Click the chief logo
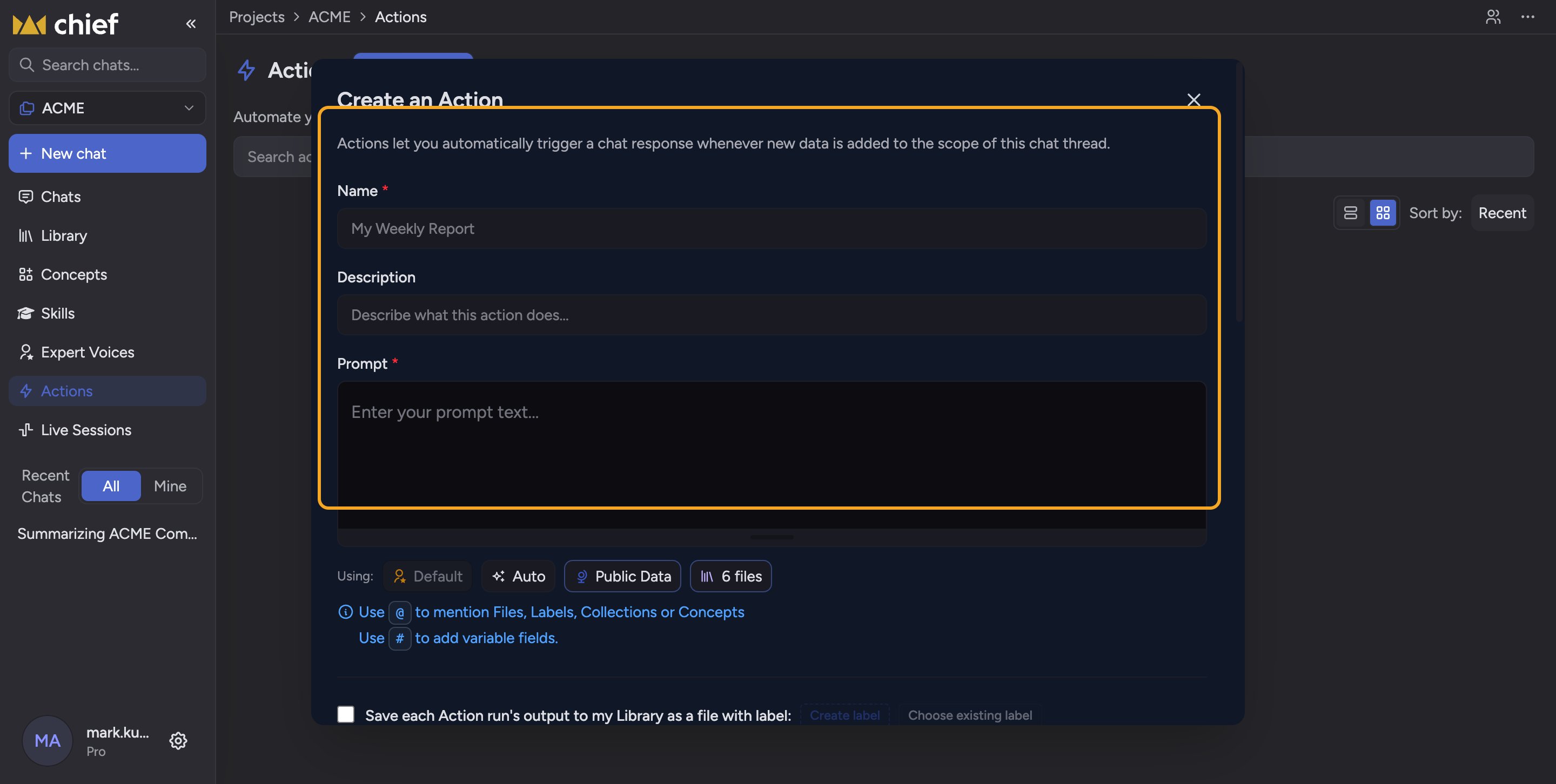Viewport: 1556px width, 784px height. pyautogui.click(x=65, y=24)
